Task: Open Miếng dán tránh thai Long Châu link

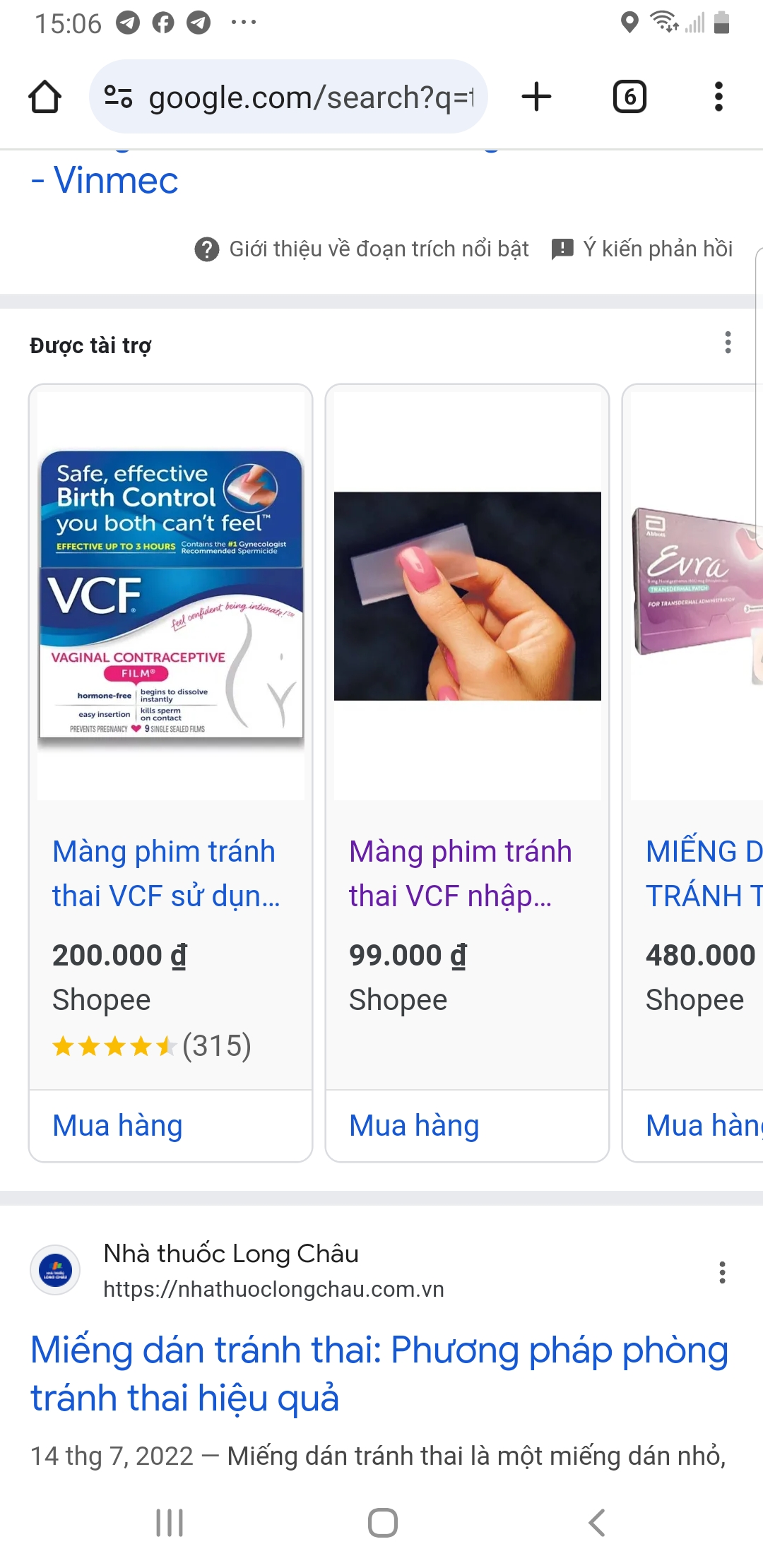Action: point(379,1374)
